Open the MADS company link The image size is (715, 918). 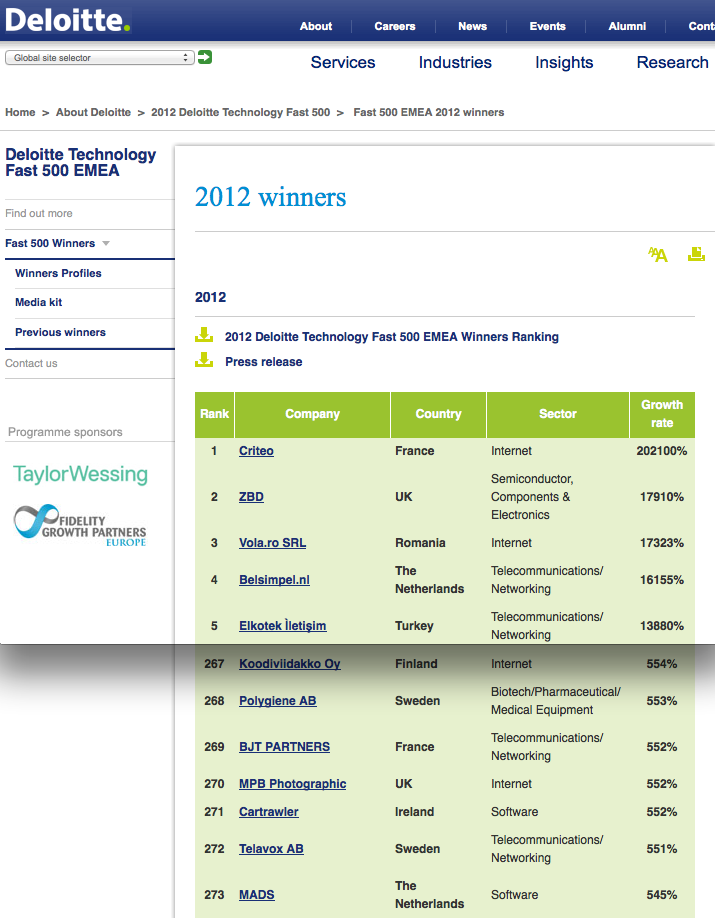256,895
